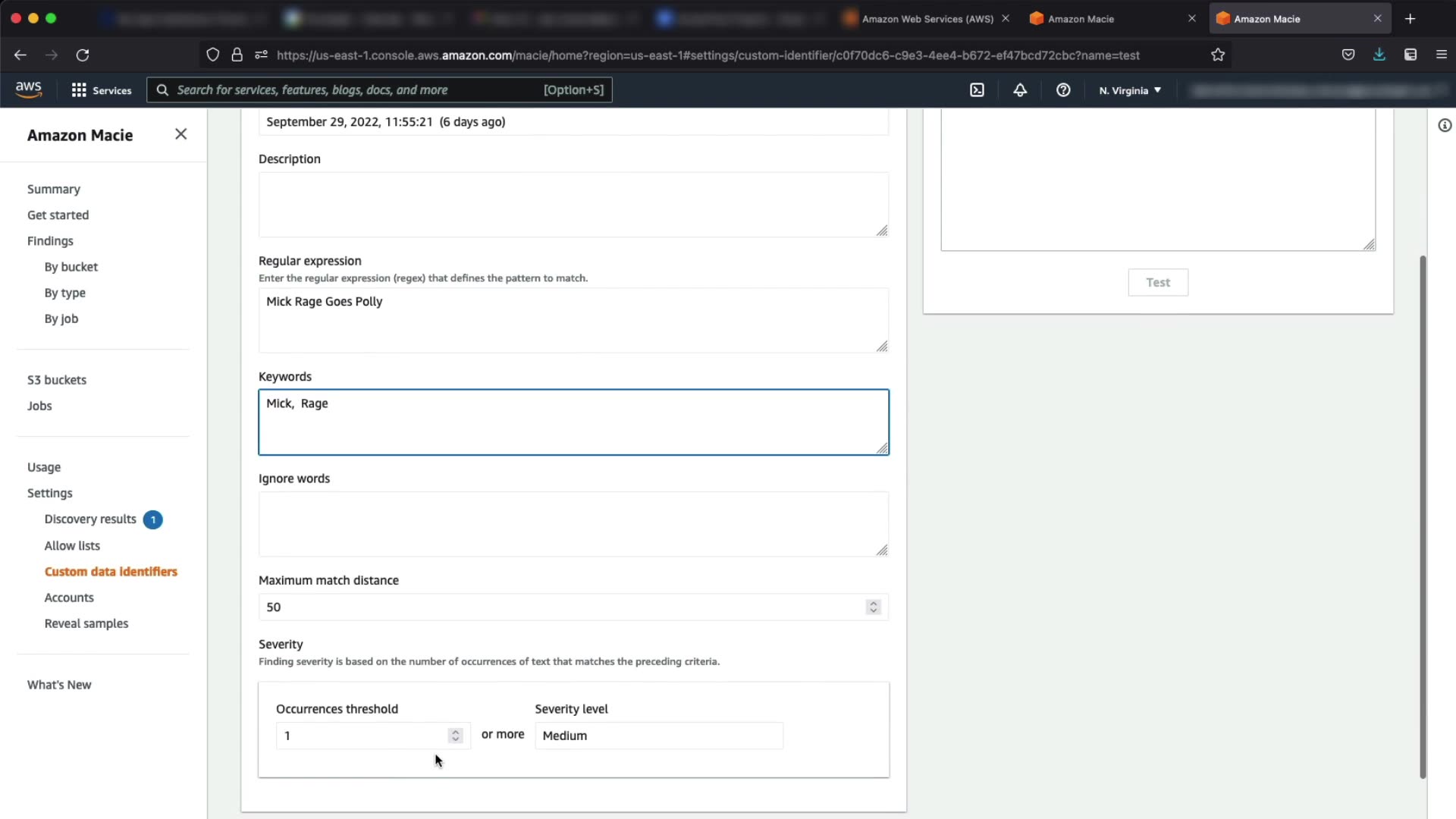Go to Allow lists in sidebar
The width and height of the screenshot is (1456, 819).
(72, 546)
